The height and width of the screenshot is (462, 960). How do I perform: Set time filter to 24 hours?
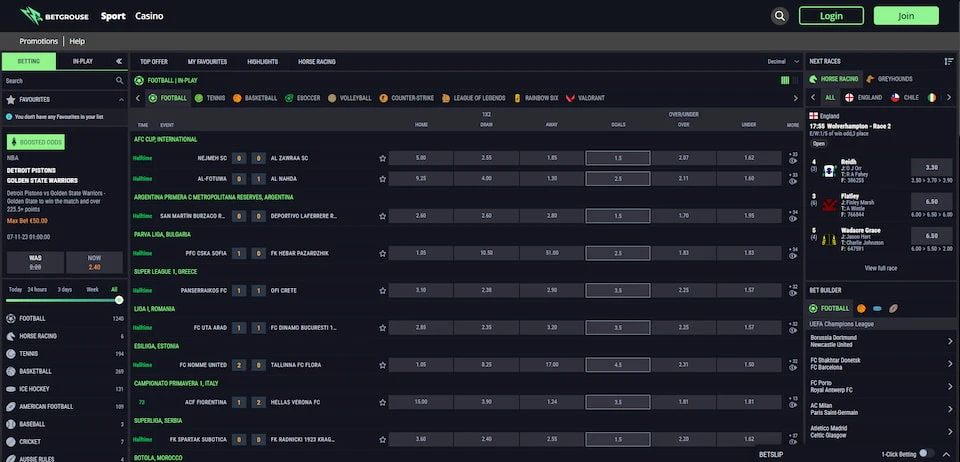37,289
